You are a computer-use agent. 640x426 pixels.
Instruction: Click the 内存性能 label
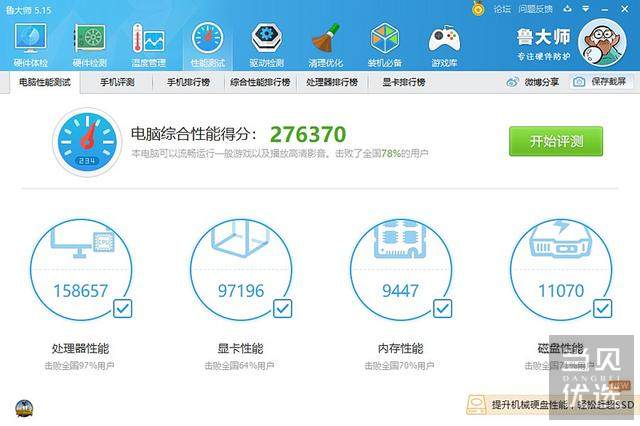(400, 348)
